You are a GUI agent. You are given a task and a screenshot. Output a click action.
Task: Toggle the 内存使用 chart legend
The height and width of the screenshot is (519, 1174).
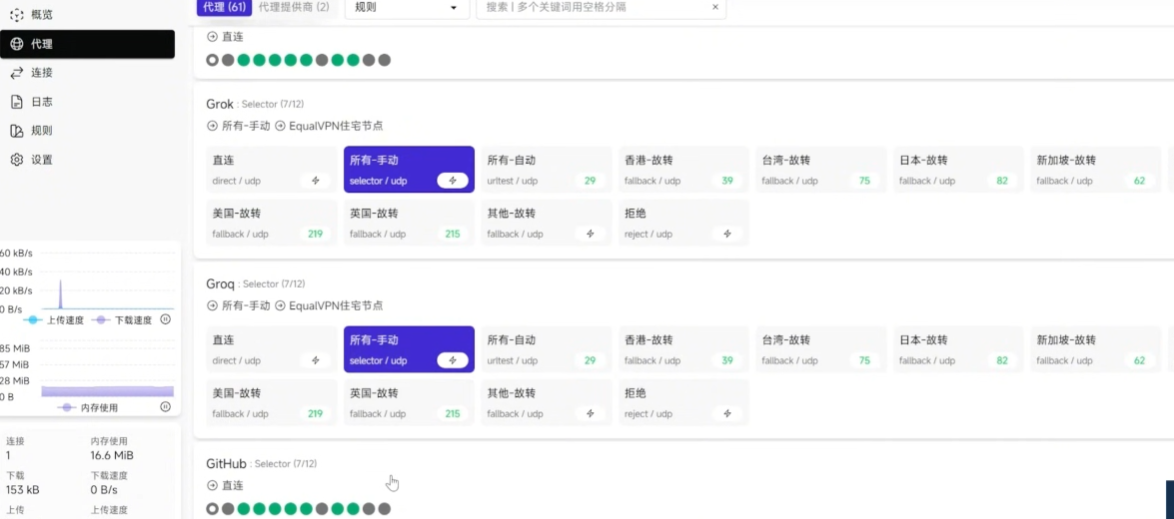tap(88, 407)
